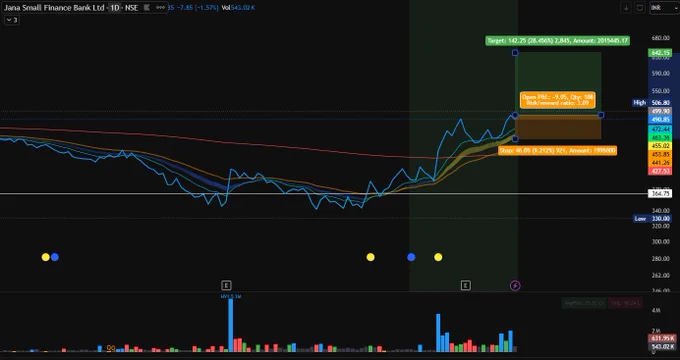Click the tallest blue volume bar labeled HVY
Image resolution: width=680 pixels, height=360 pixels.
pos(231,325)
